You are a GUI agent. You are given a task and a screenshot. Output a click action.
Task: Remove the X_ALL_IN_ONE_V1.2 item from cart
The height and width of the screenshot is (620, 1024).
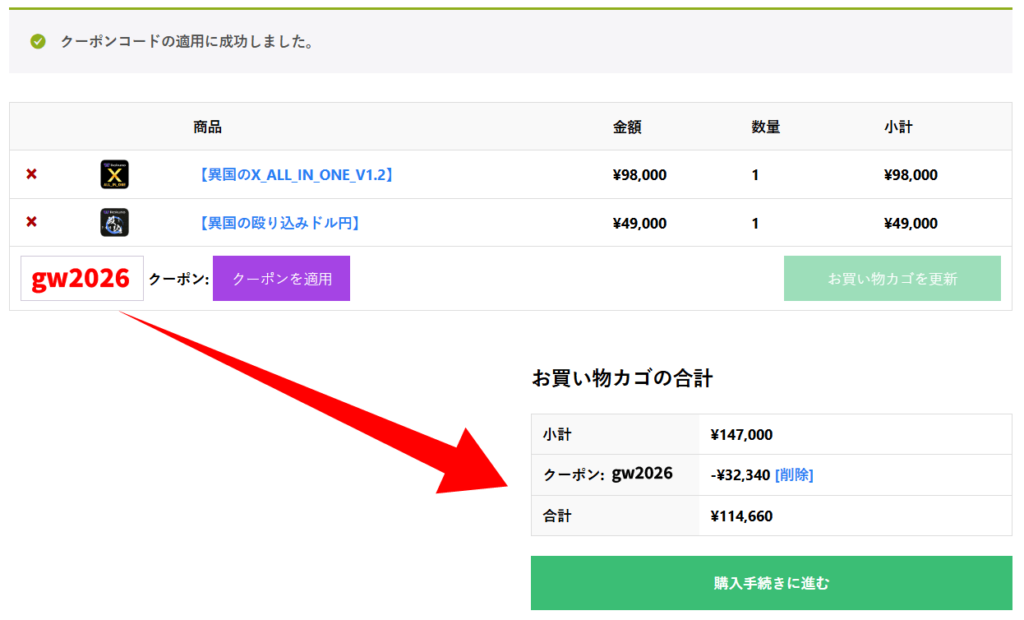click(x=31, y=174)
